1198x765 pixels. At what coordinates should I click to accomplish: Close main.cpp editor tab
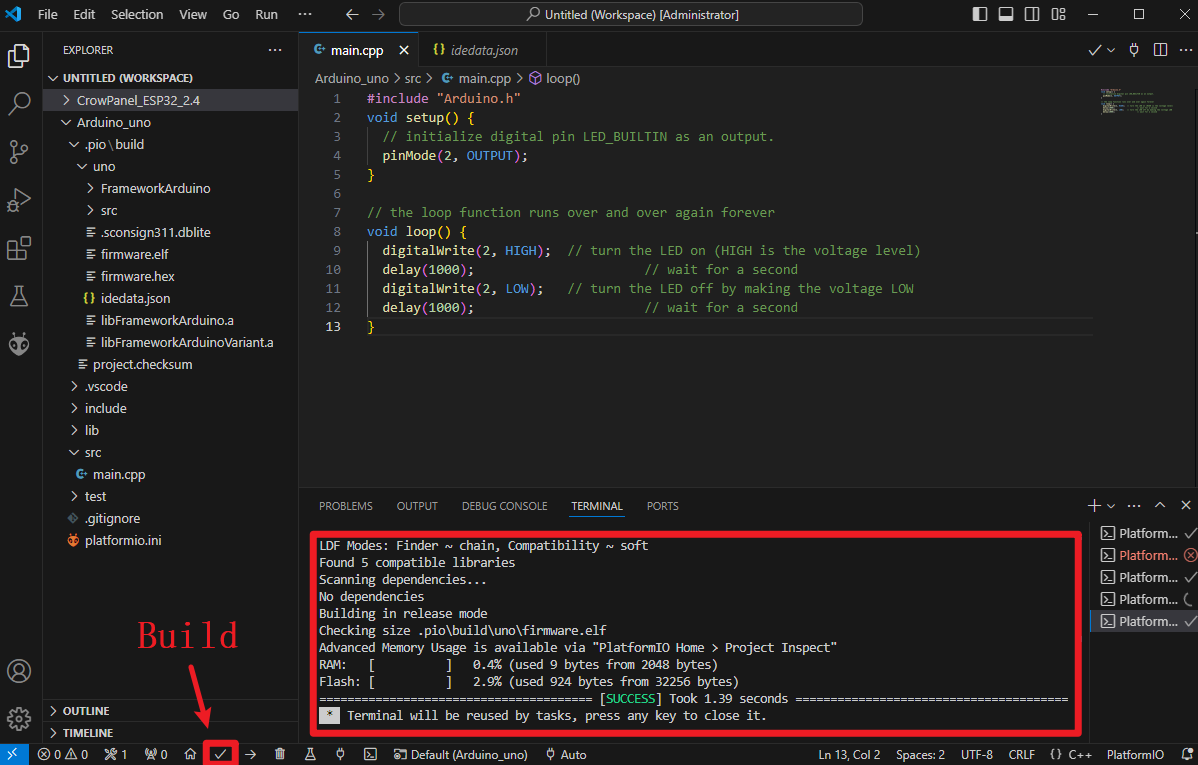[x=403, y=50]
